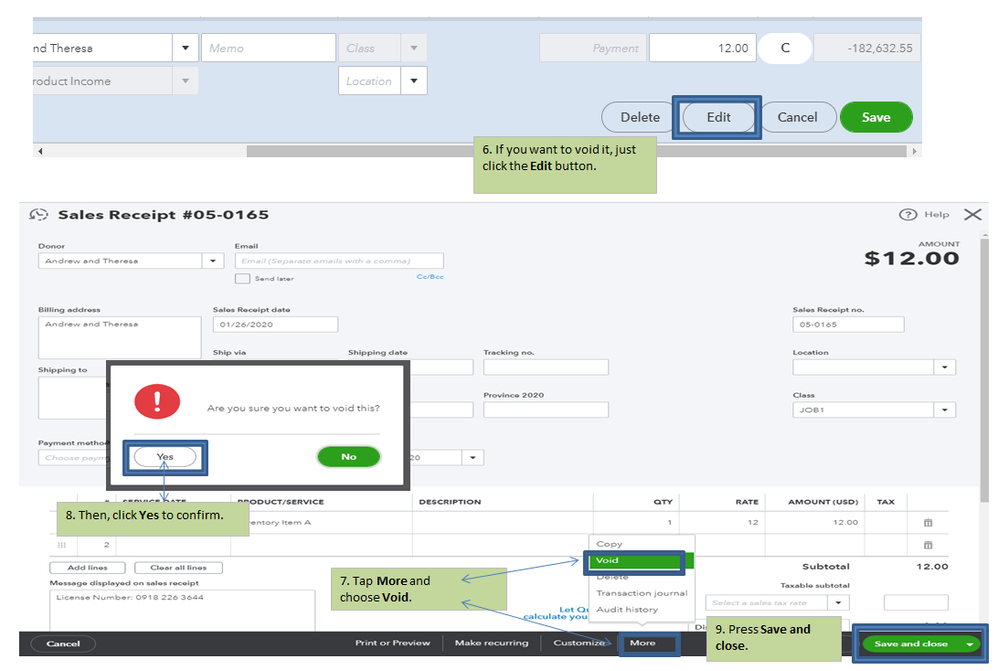Viewport: 998px width, 671px height.
Task: Expand the register Location dropdown
Action: click(x=414, y=81)
